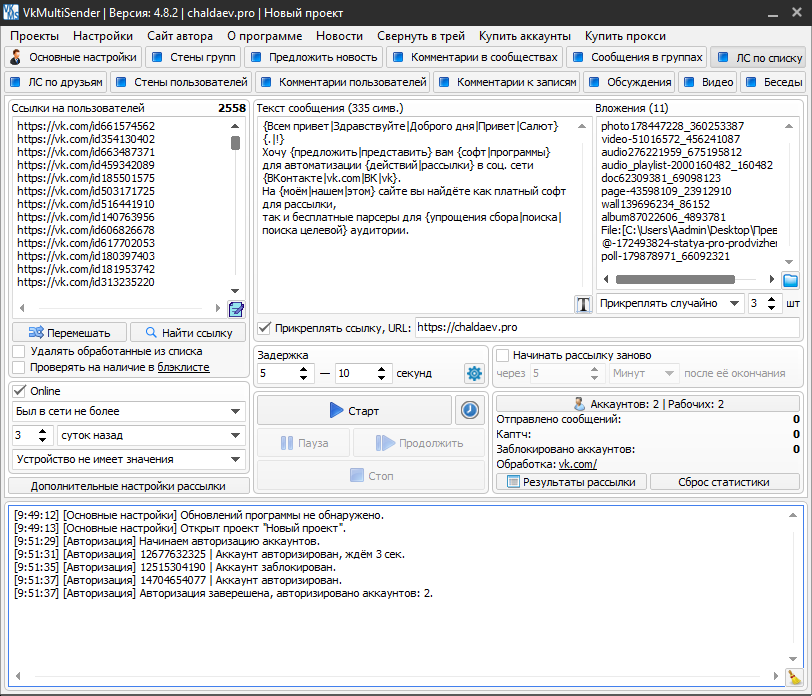Click the URL field with https://chaldaev.pro
This screenshot has height=696, width=812.
(605, 327)
